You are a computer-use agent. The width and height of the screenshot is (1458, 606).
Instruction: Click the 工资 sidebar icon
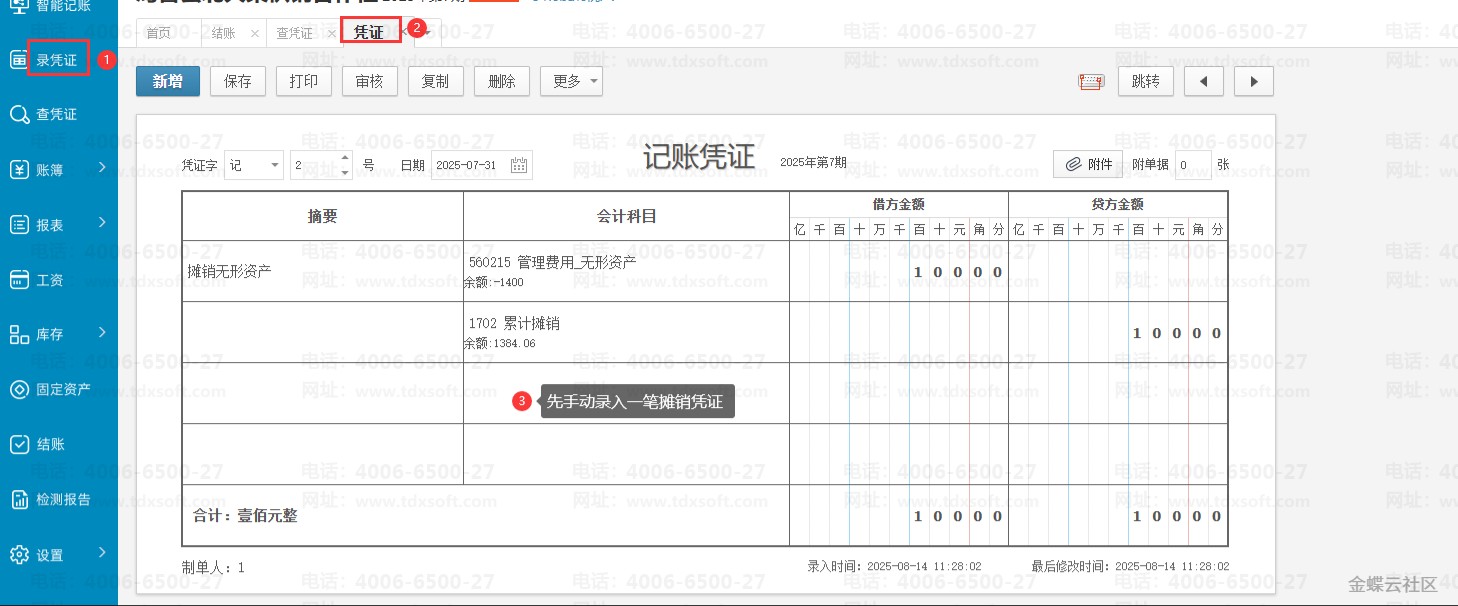click(x=19, y=280)
